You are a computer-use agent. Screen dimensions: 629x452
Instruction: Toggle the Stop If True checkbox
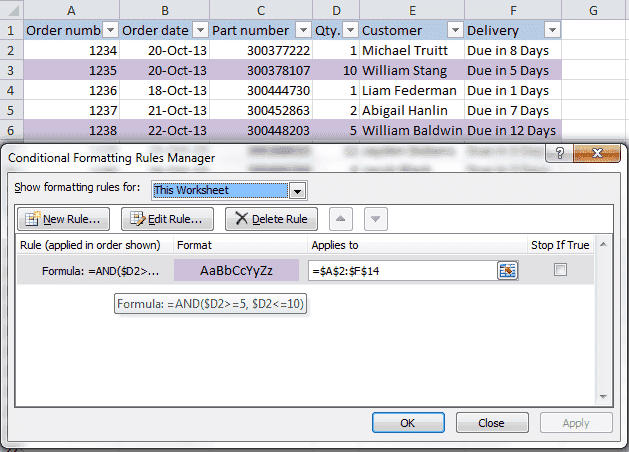coord(560,270)
